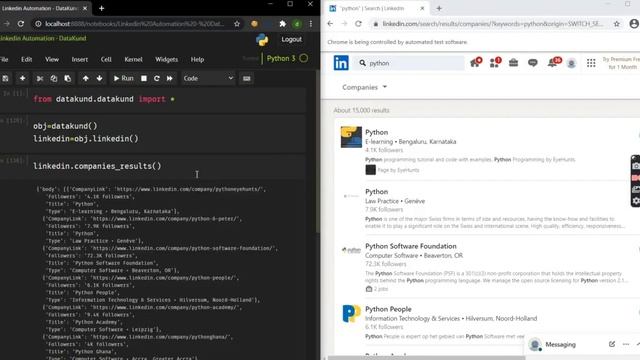Open LinkedIn Jobs briefcase icon

click(x=513, y=63)
